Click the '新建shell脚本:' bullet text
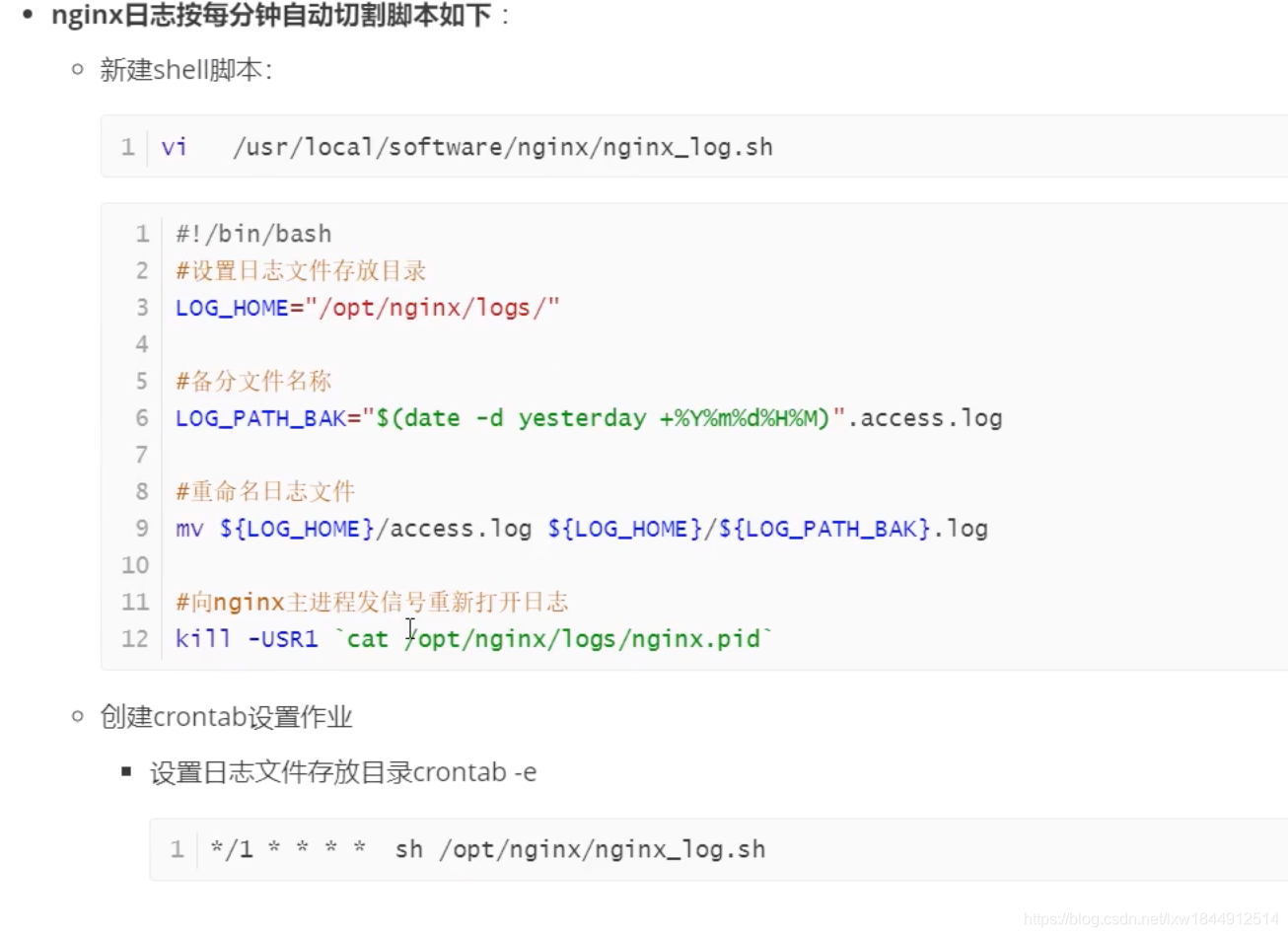1288x937 pixels. 185,70
